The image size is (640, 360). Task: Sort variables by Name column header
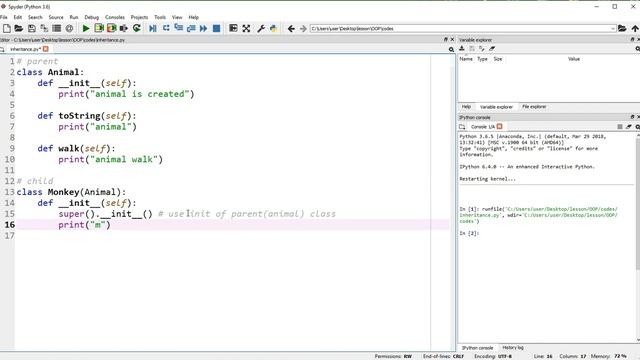point(466,59)
